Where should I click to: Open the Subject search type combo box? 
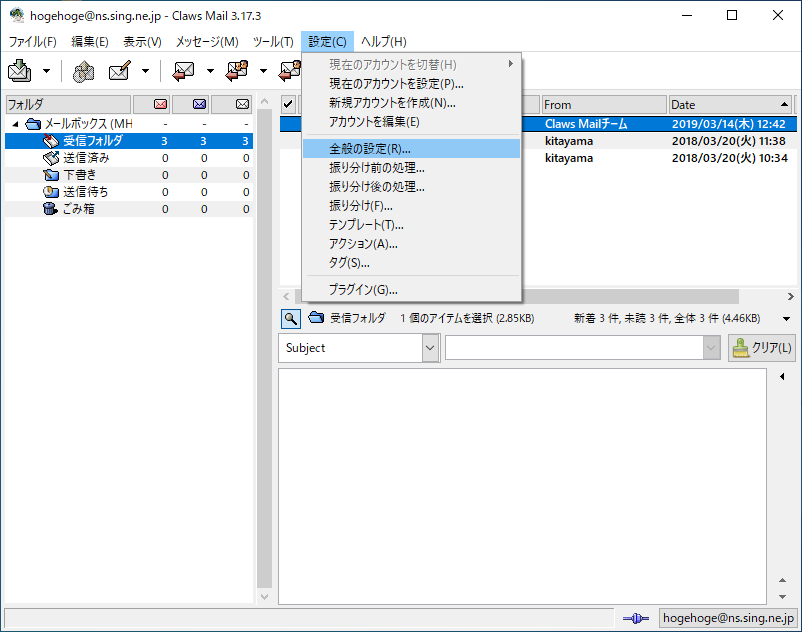(x=359, y=348)
